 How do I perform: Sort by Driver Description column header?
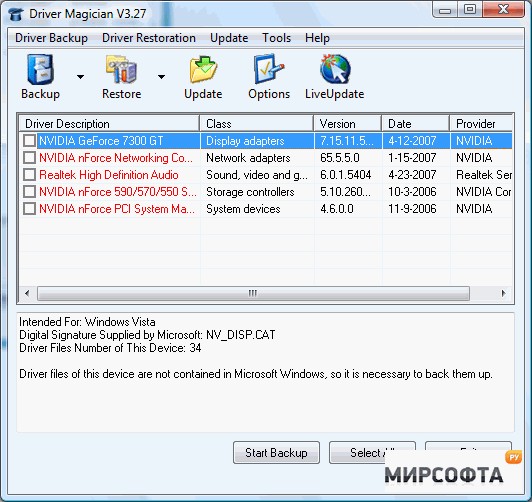point(109,123)
